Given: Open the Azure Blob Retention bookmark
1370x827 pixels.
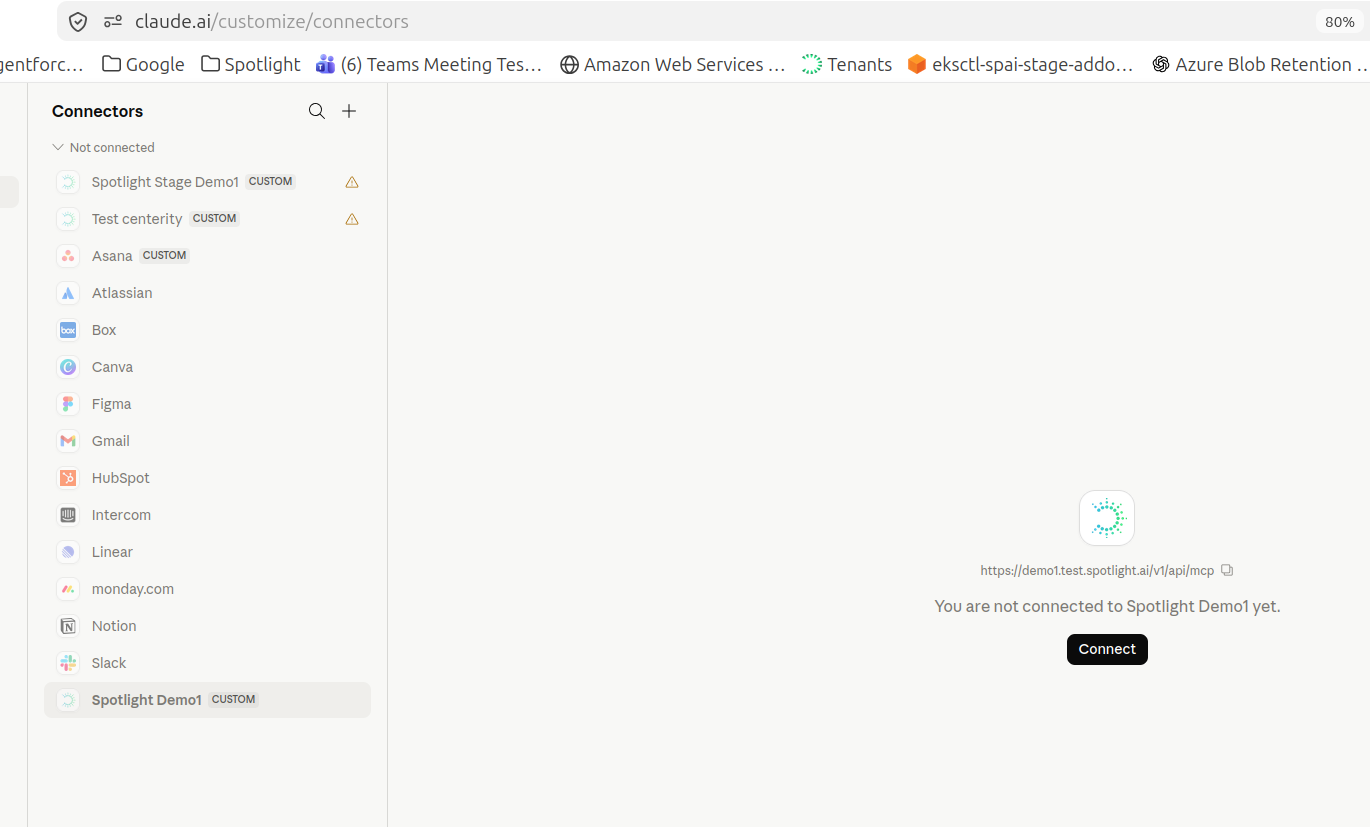Looking at the screenshot, I should click(1260, 64).
